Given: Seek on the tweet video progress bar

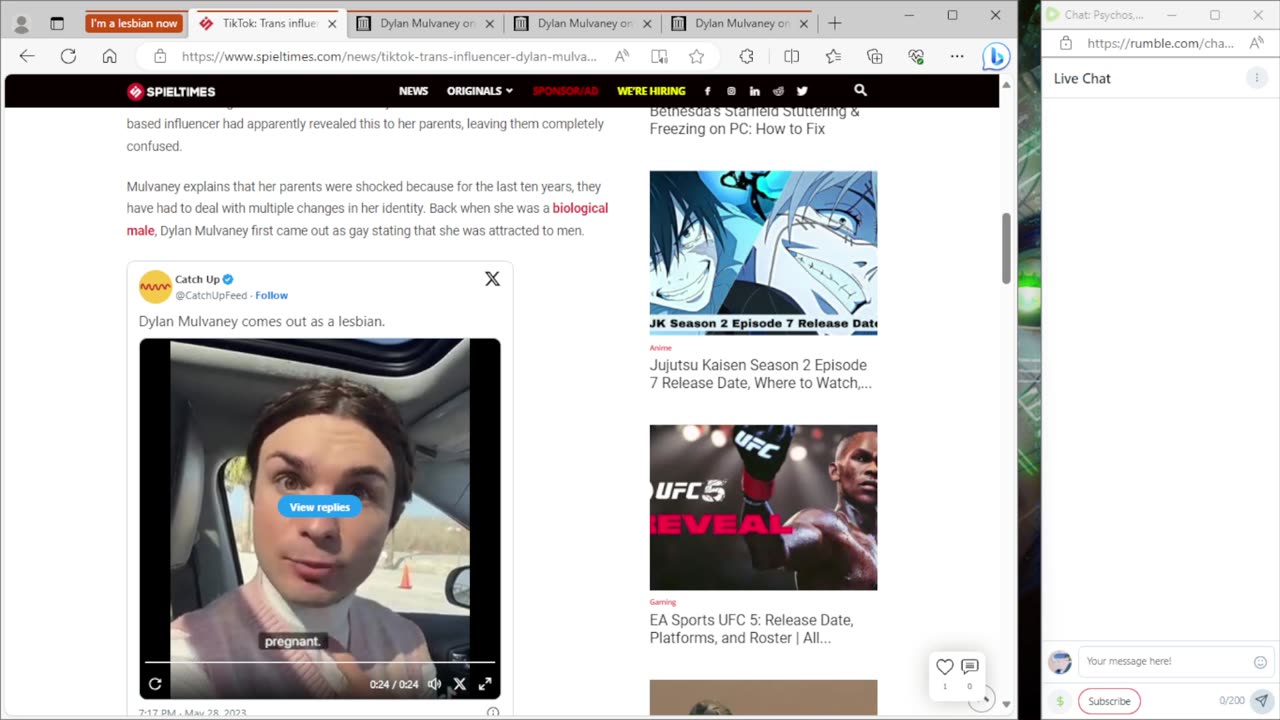Looking at the screenshot, I should click(320, 662).
